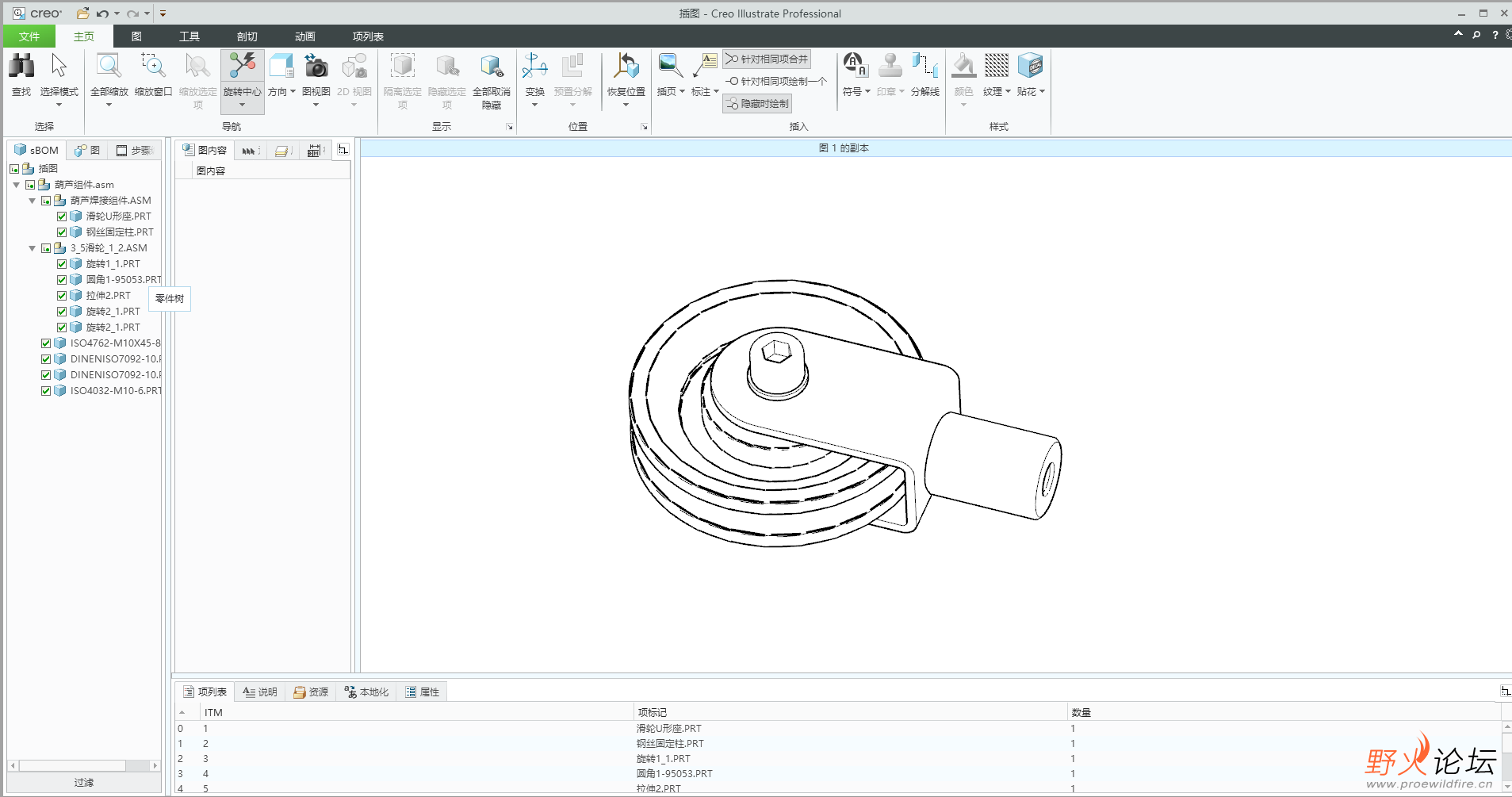
Task: Click the 针对相同项合并 button
Action: (767, 59)
